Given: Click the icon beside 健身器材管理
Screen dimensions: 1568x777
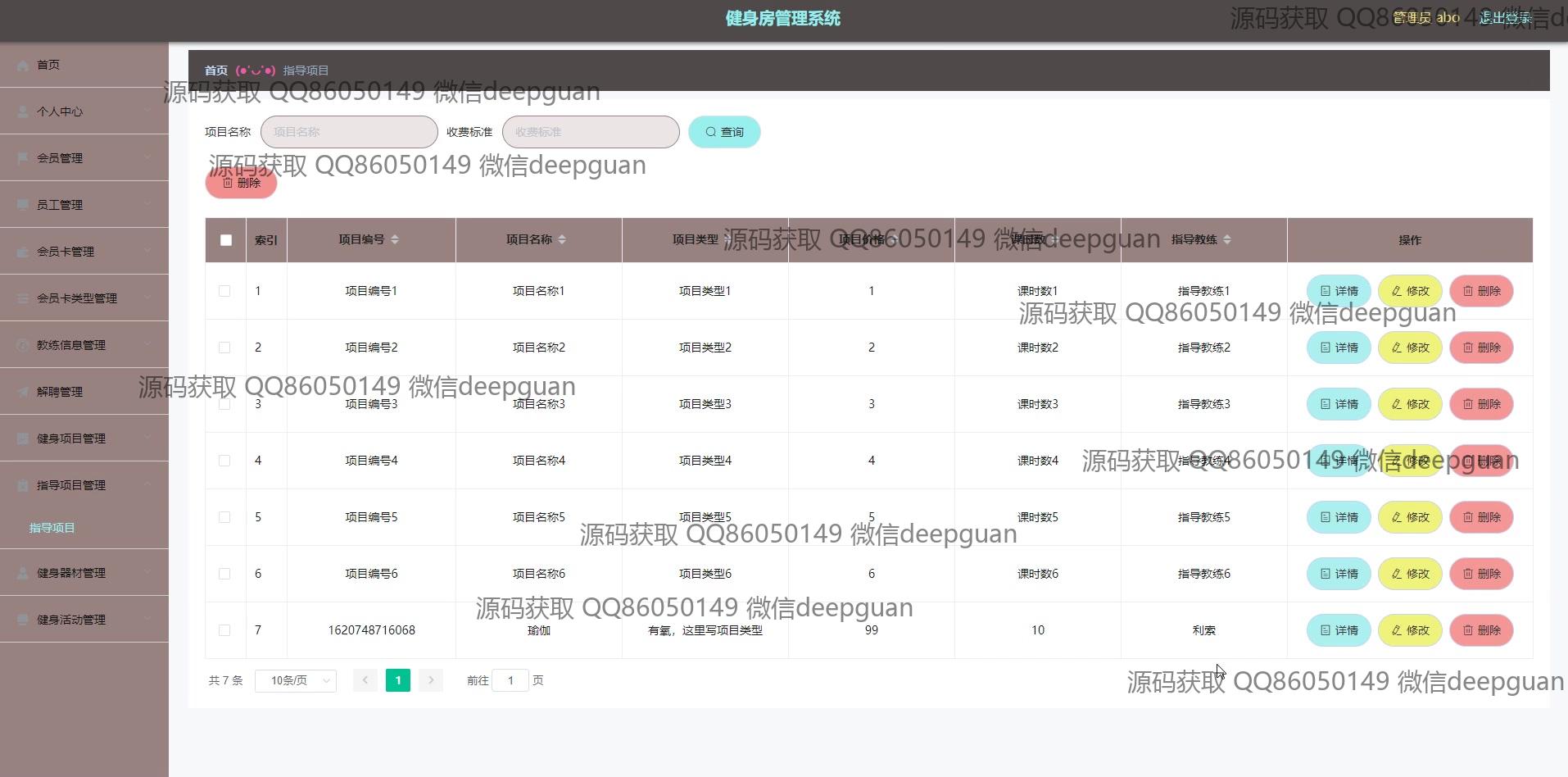Looking at the screenshot, I should (23, 574).
